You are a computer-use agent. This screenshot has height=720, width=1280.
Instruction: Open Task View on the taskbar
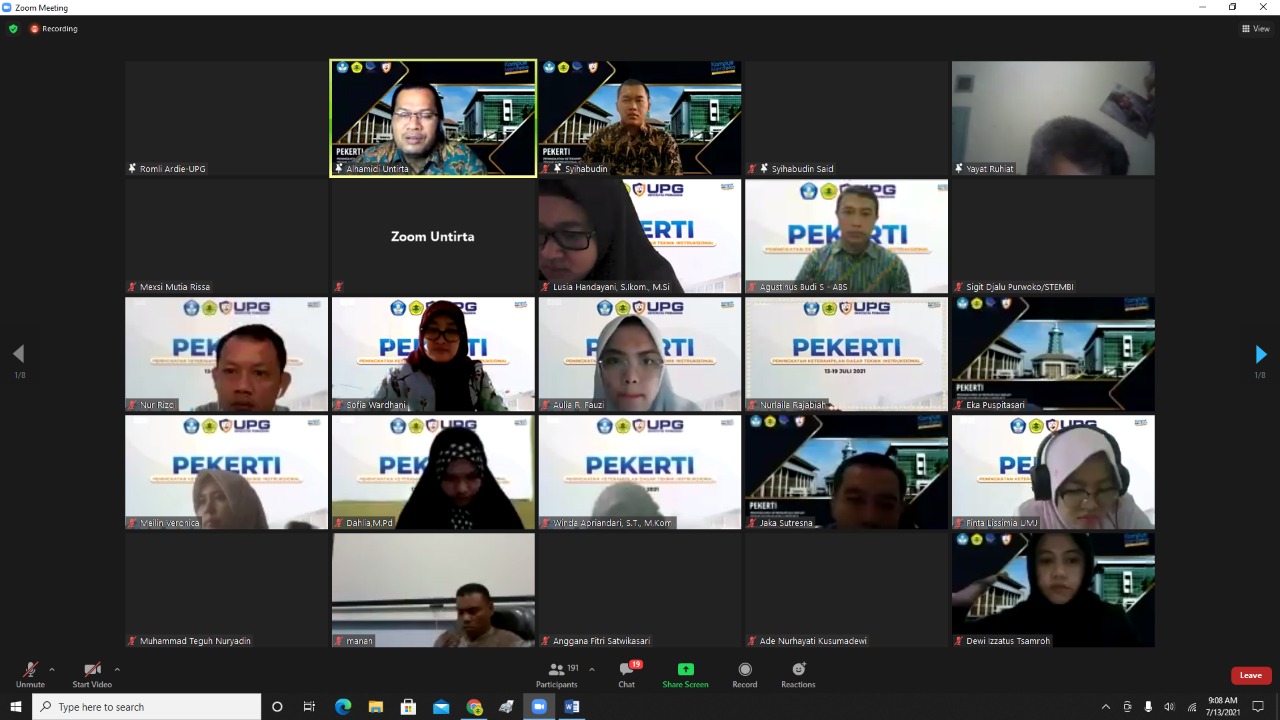pyautogui.click(x=309, y=707)
